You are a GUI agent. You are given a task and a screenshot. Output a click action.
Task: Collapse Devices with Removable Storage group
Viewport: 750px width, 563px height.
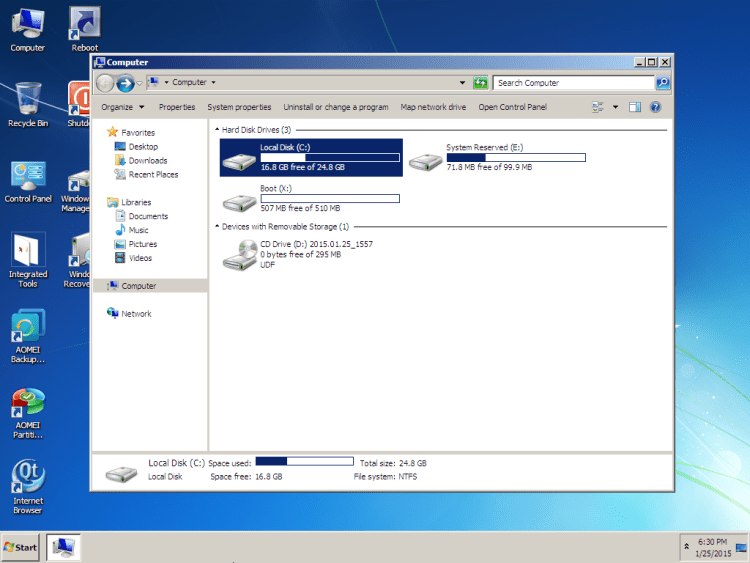(x=217, y=226)
